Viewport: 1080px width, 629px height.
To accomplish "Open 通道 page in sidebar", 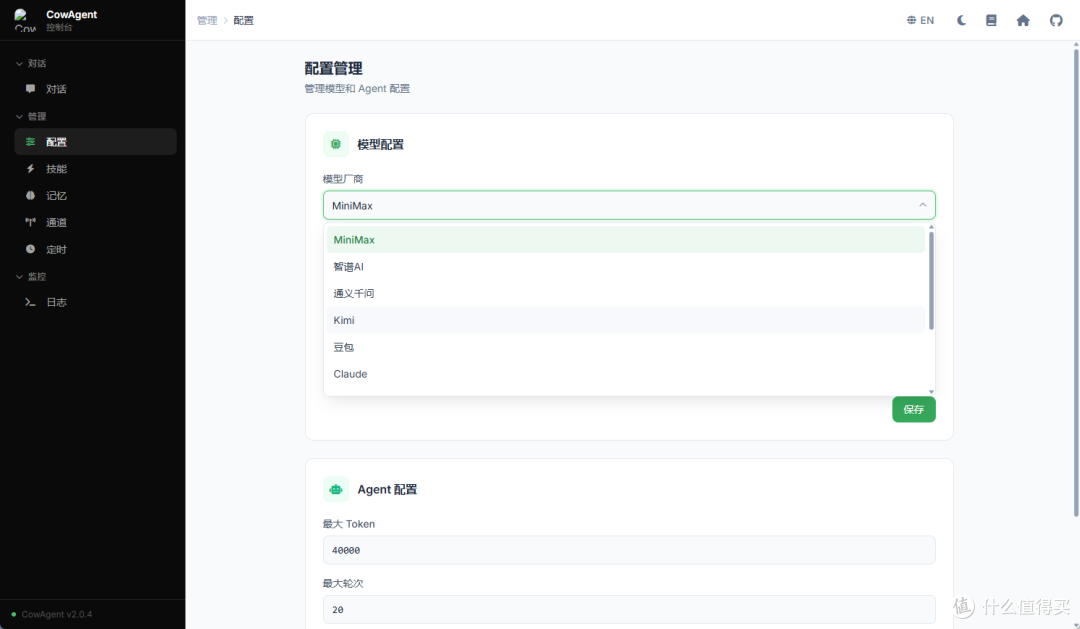I will point(95,223).
